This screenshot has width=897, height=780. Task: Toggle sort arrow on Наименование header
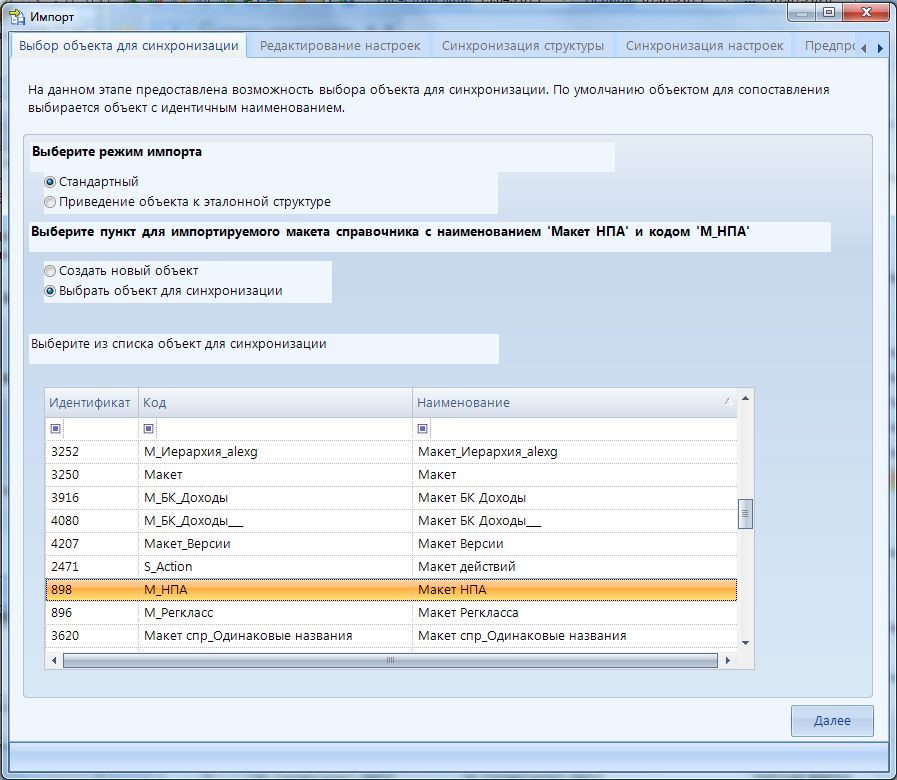point(727,402)
